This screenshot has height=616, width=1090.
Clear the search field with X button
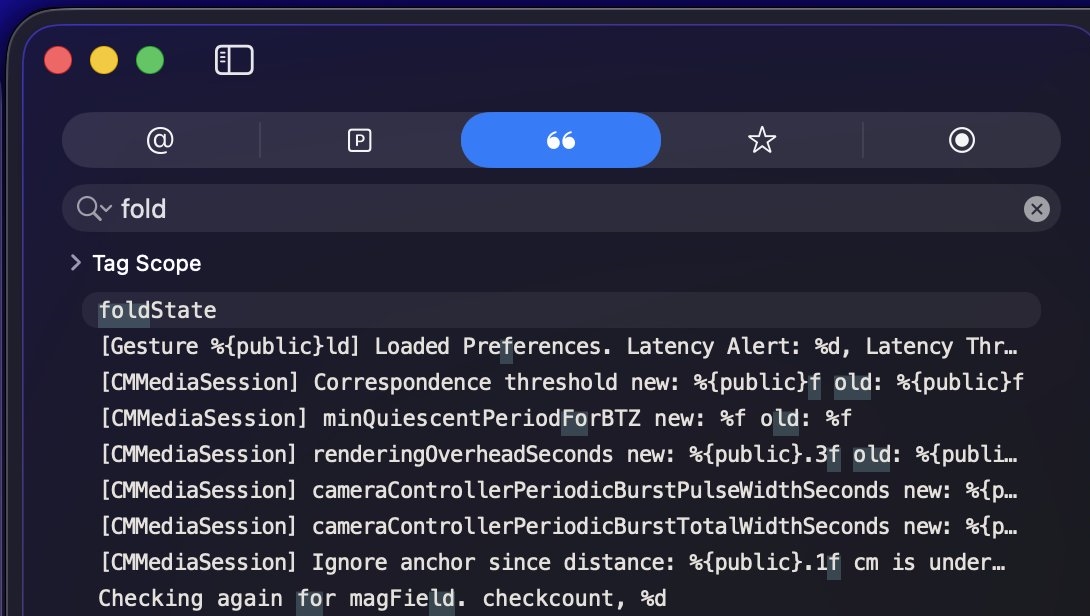1036,209
